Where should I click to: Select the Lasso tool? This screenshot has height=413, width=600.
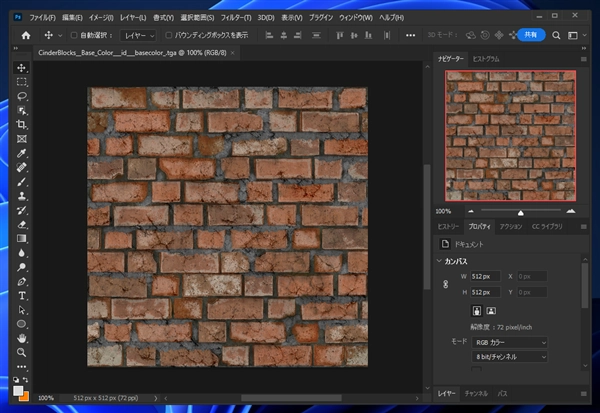coord(22,96)
